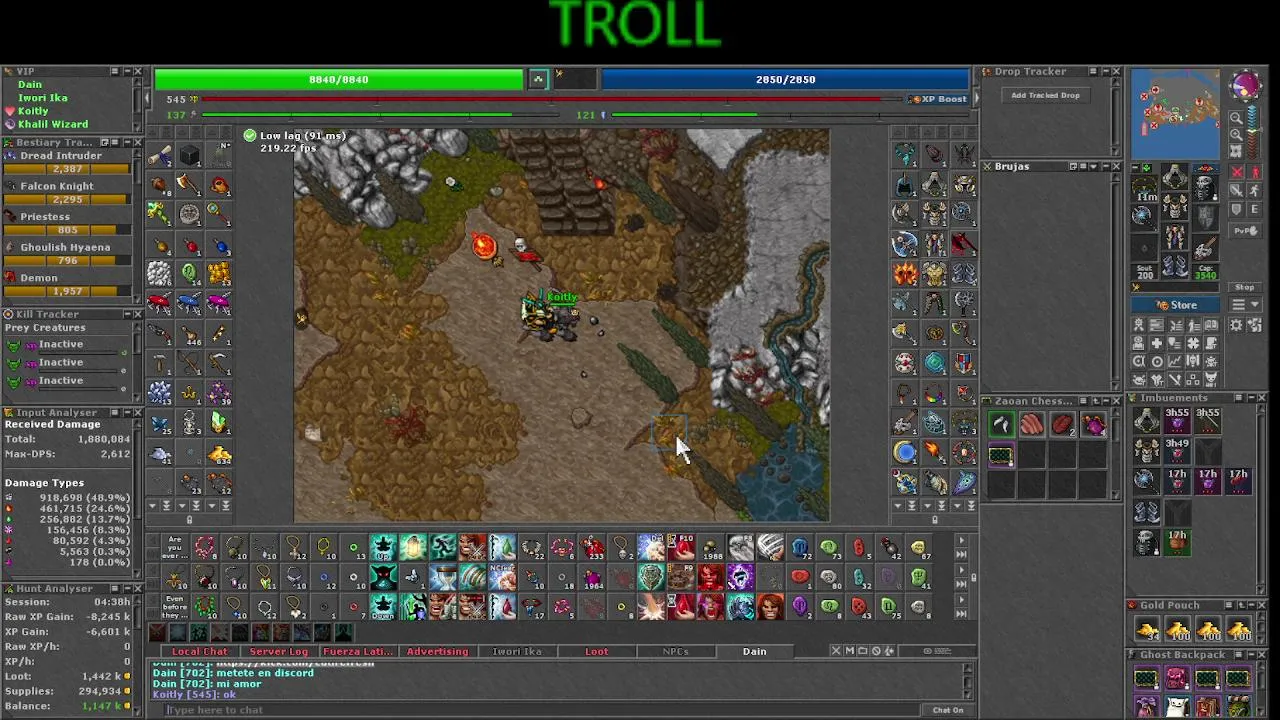The image size is (1280, 720).
Task: Click the green health bar 8840/8840
Action: click(339, 79)
